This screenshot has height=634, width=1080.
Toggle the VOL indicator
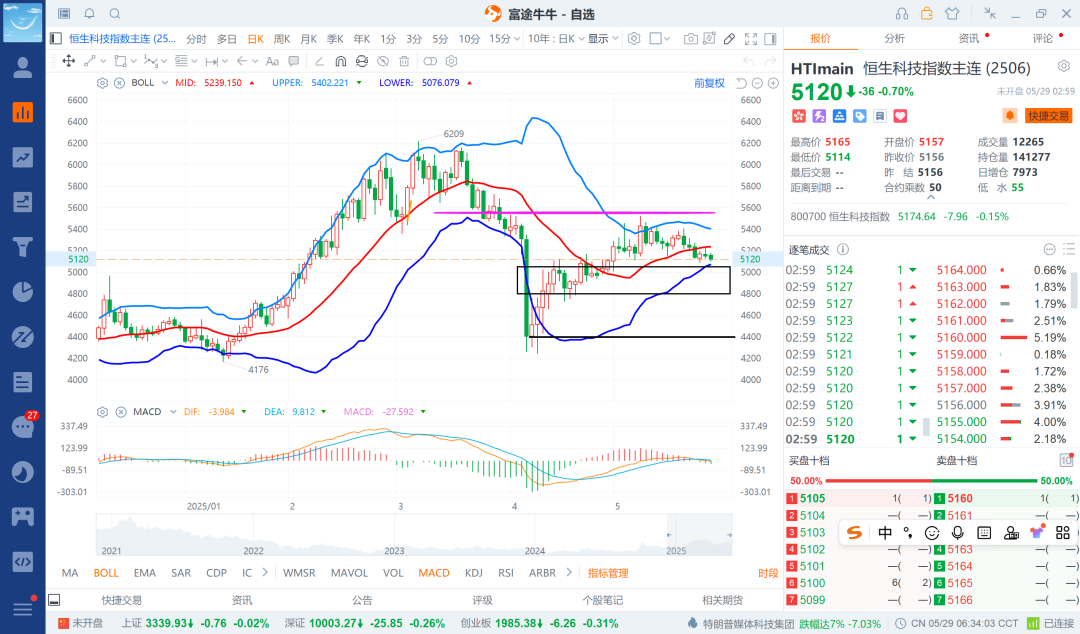(393, 573)
